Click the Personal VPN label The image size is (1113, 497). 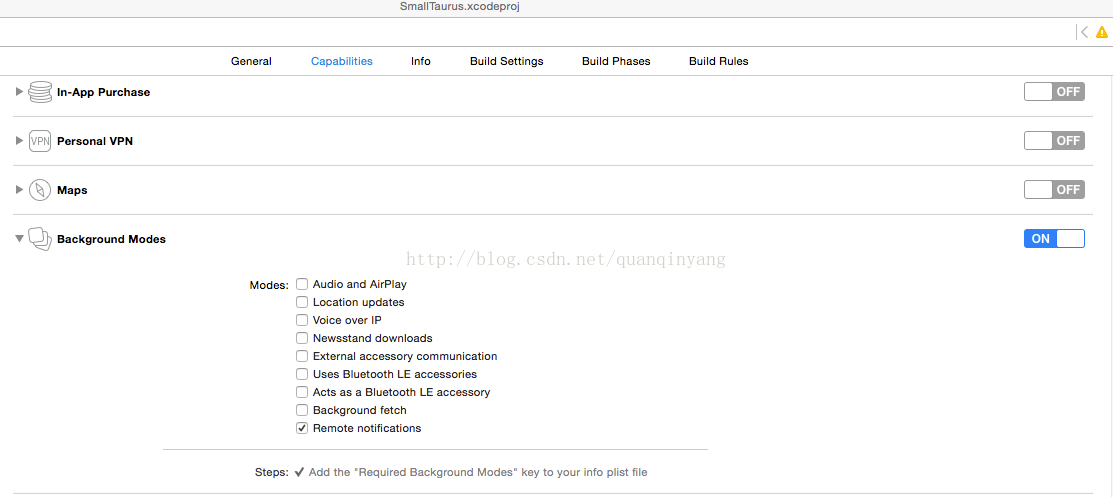tap(95, 141)
